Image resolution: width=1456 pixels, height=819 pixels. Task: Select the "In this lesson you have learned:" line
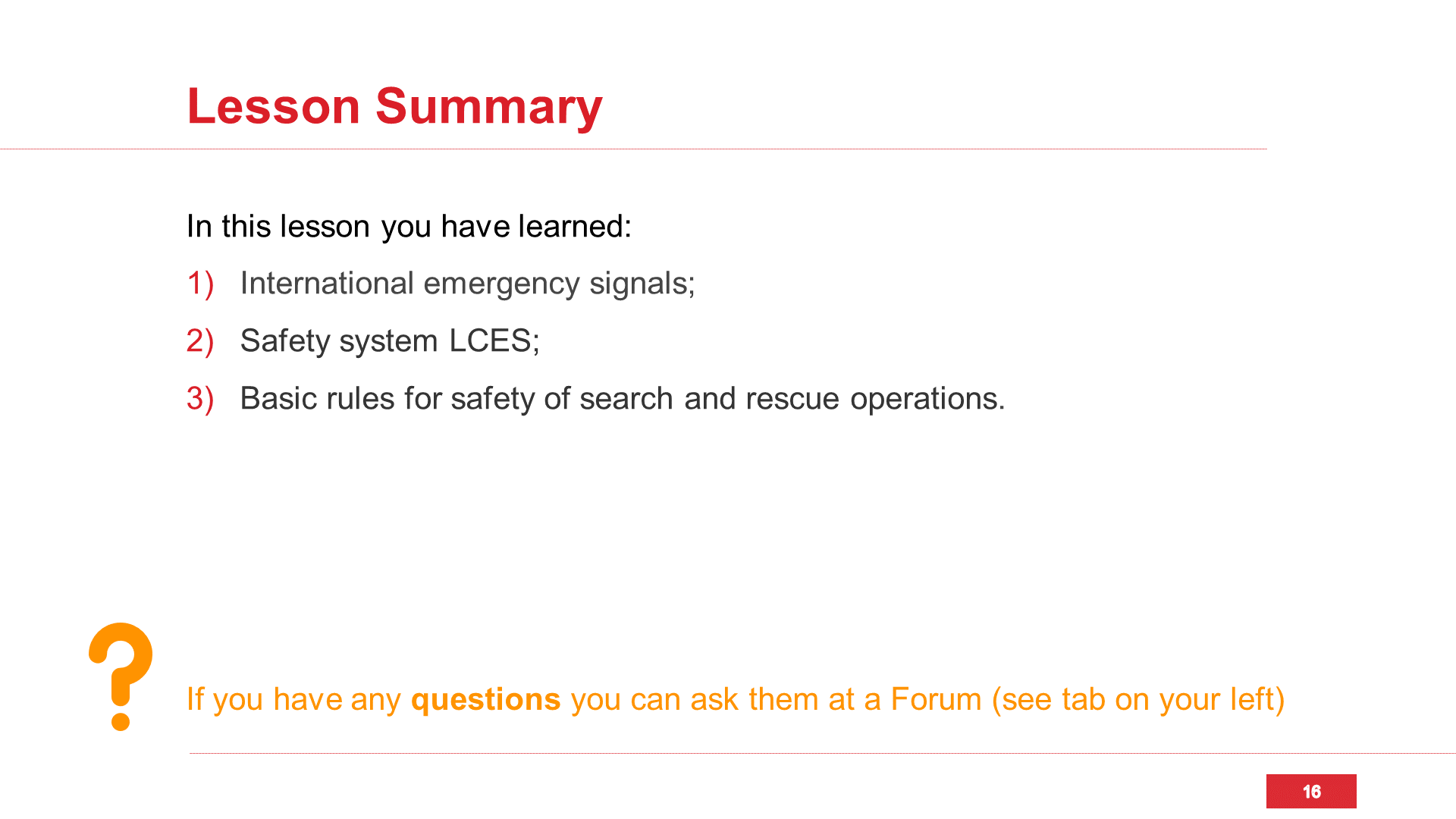[409, 226]
